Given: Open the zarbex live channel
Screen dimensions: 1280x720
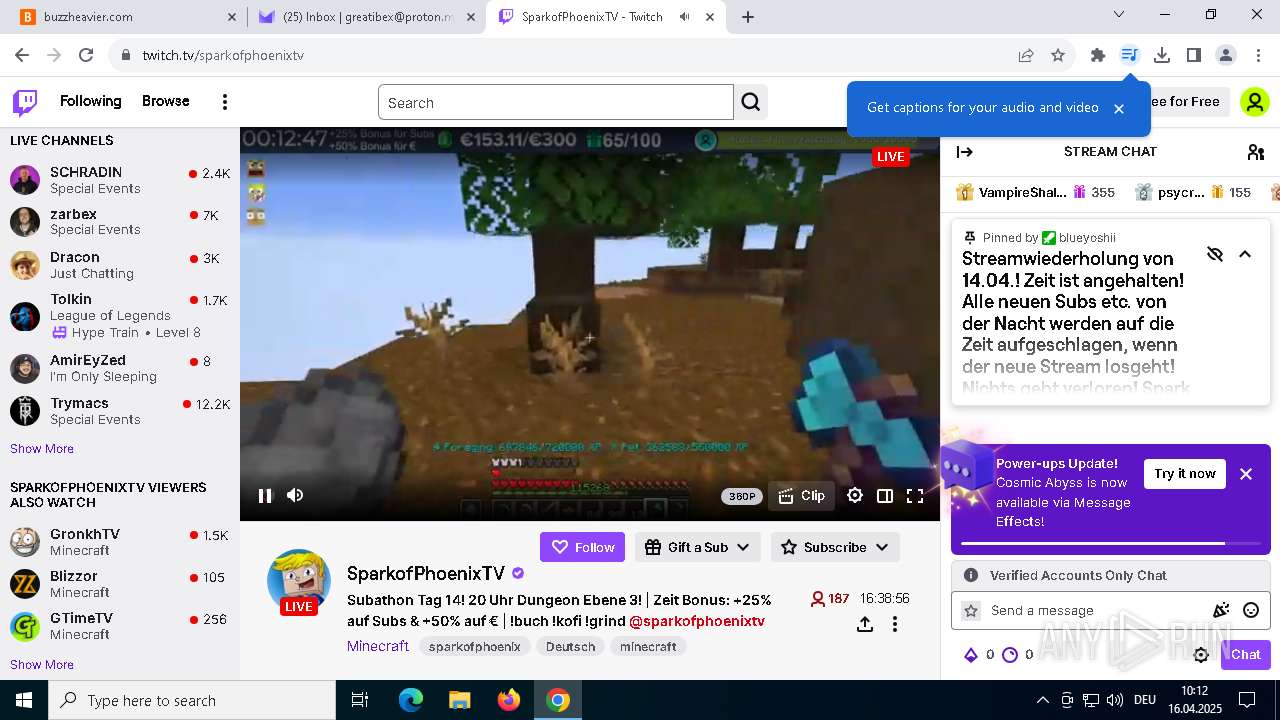Looking at the screenshot, I should 120,221.
